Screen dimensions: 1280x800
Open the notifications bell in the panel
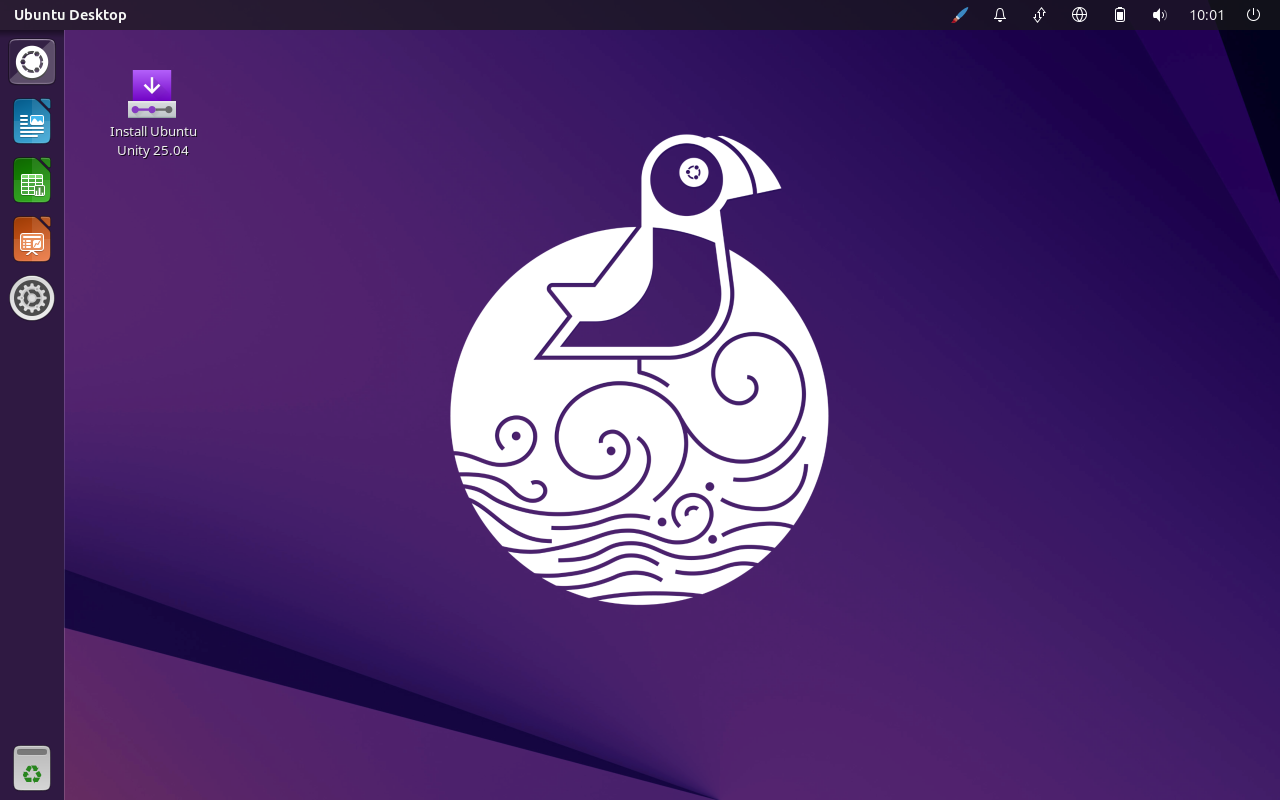tap(999, 14)
